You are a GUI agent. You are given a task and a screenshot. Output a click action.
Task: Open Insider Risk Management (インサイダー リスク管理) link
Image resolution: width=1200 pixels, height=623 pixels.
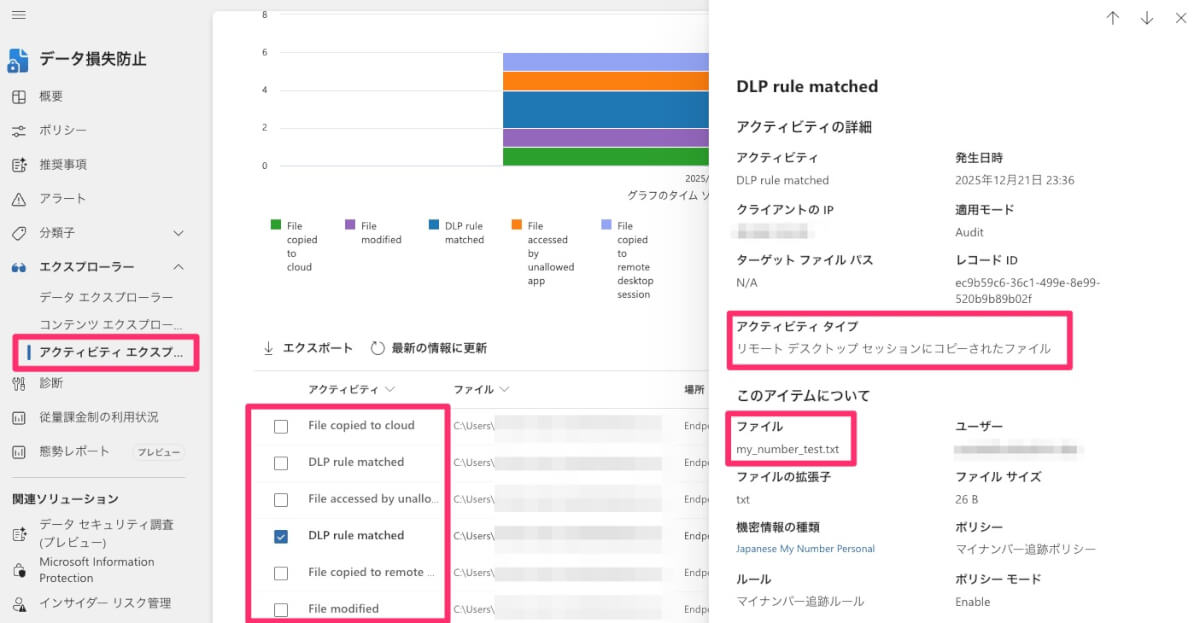coord(105,603)
